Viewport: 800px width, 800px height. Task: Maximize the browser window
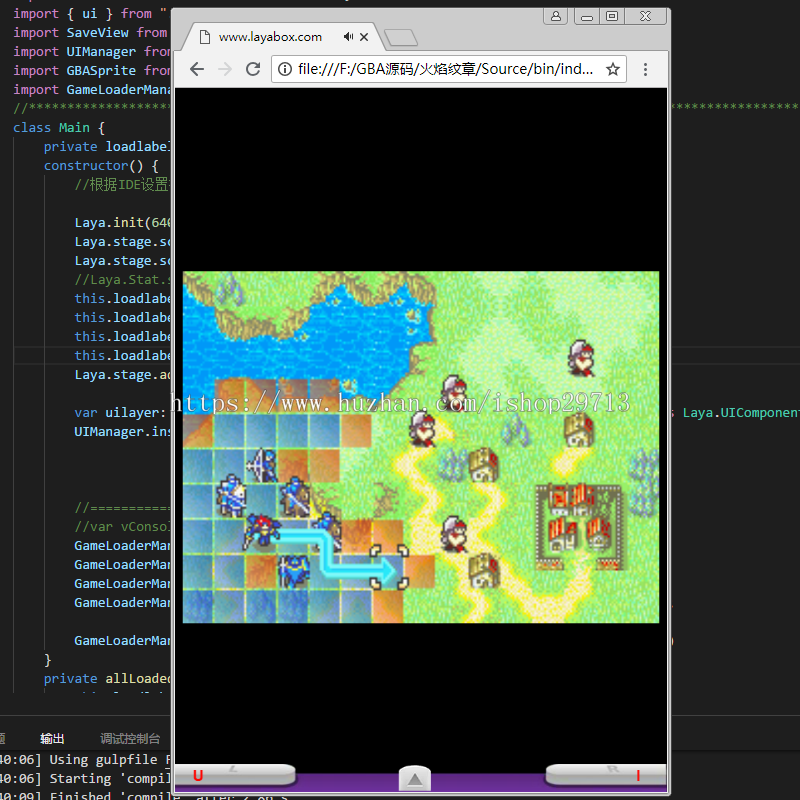[x=612, y=16]
